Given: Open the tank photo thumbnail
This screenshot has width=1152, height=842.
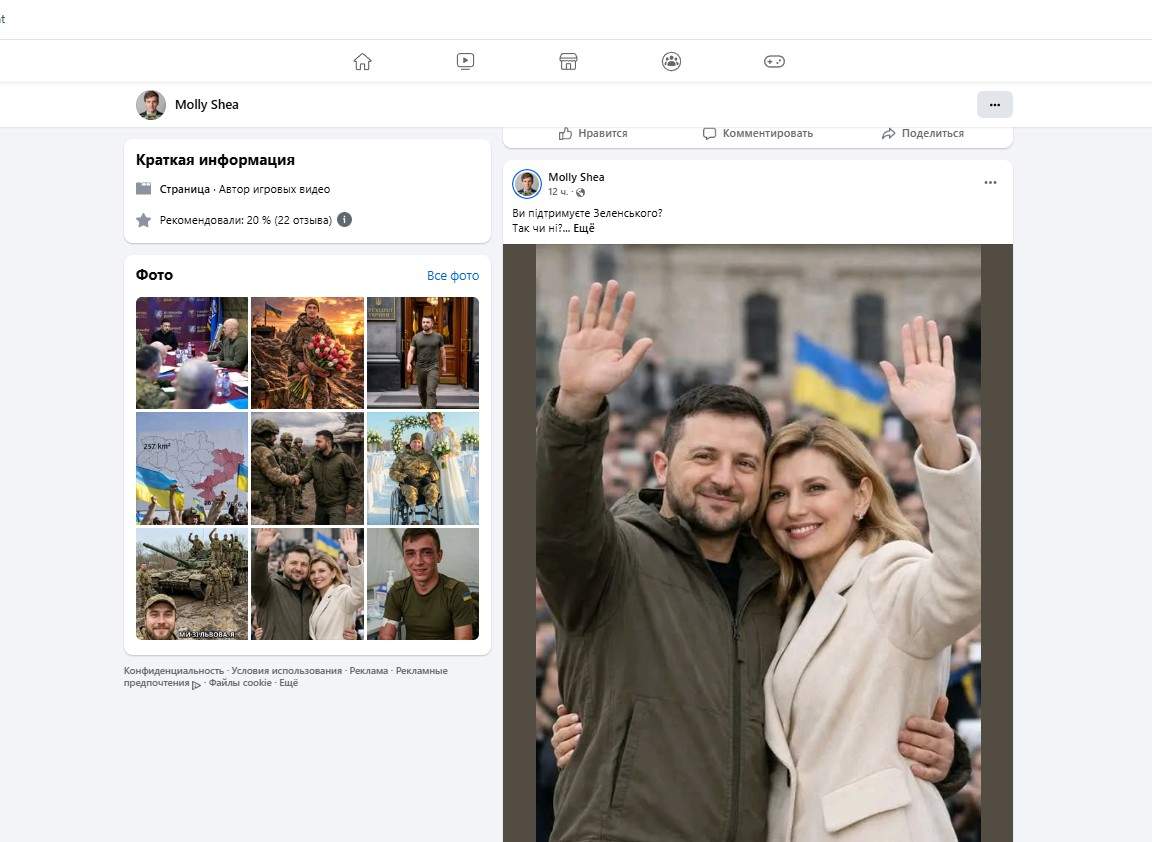Looking at the screenshot, I should 192,584.
